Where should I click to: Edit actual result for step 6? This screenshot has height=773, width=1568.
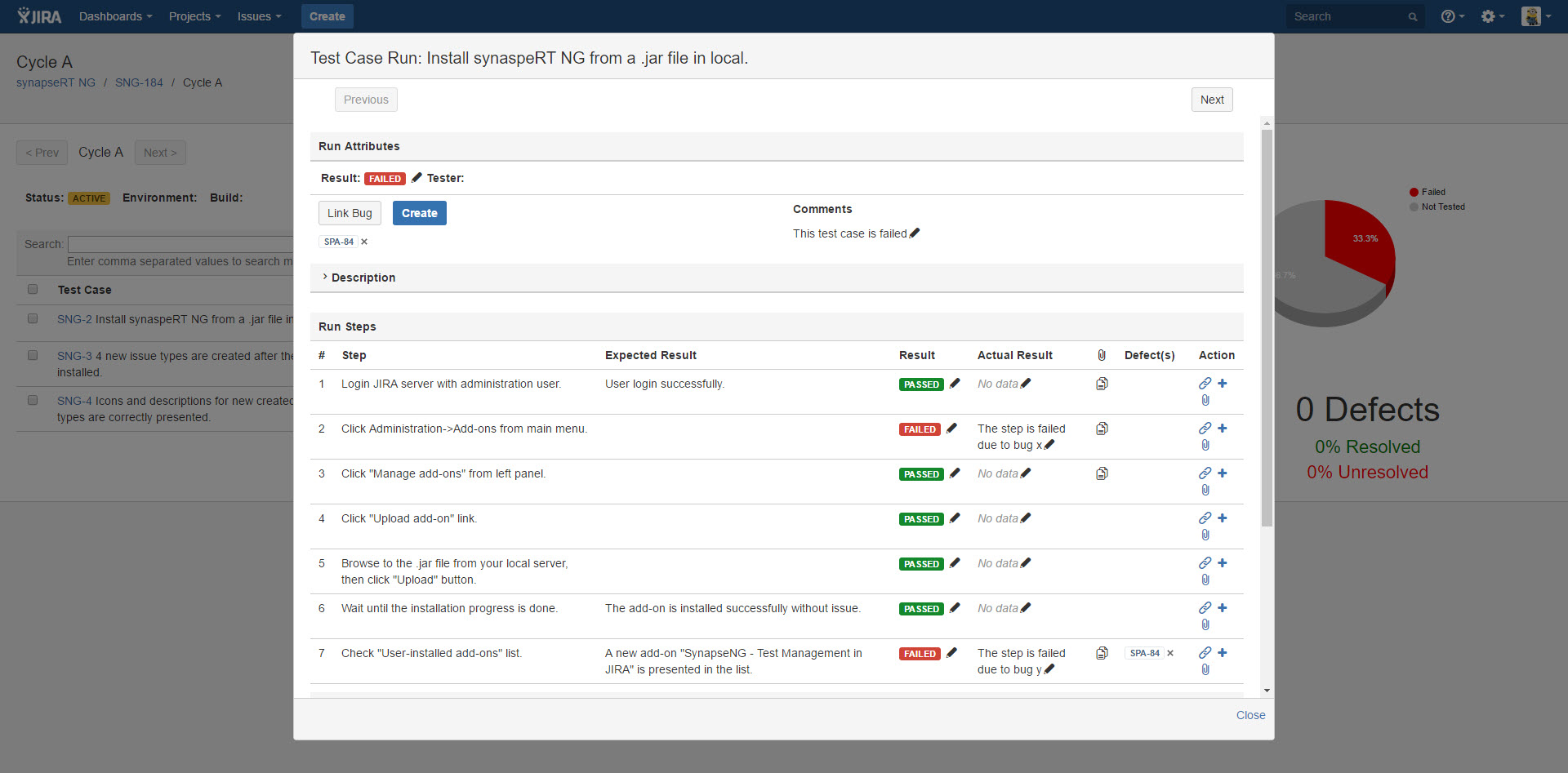pyautogui.click(x=1026, y=607)
